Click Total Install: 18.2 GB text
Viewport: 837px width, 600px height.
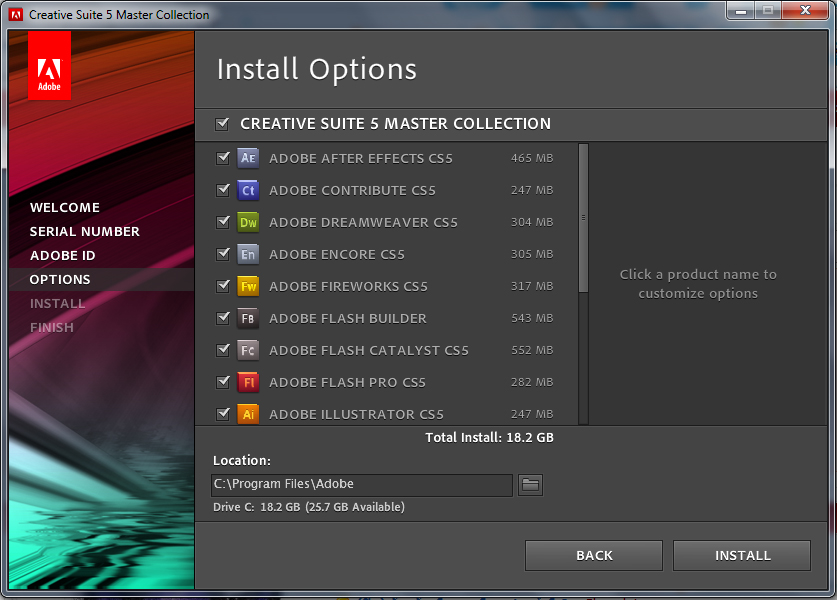click(x=489, y=438)
